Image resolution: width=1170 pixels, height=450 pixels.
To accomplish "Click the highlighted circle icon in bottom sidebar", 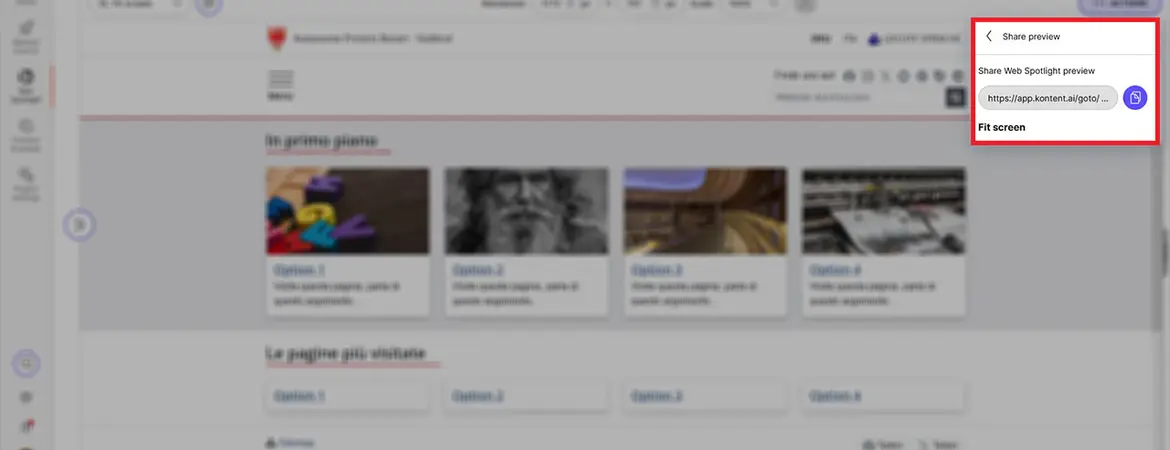I will pyautogui.click(x=27, y=364).
